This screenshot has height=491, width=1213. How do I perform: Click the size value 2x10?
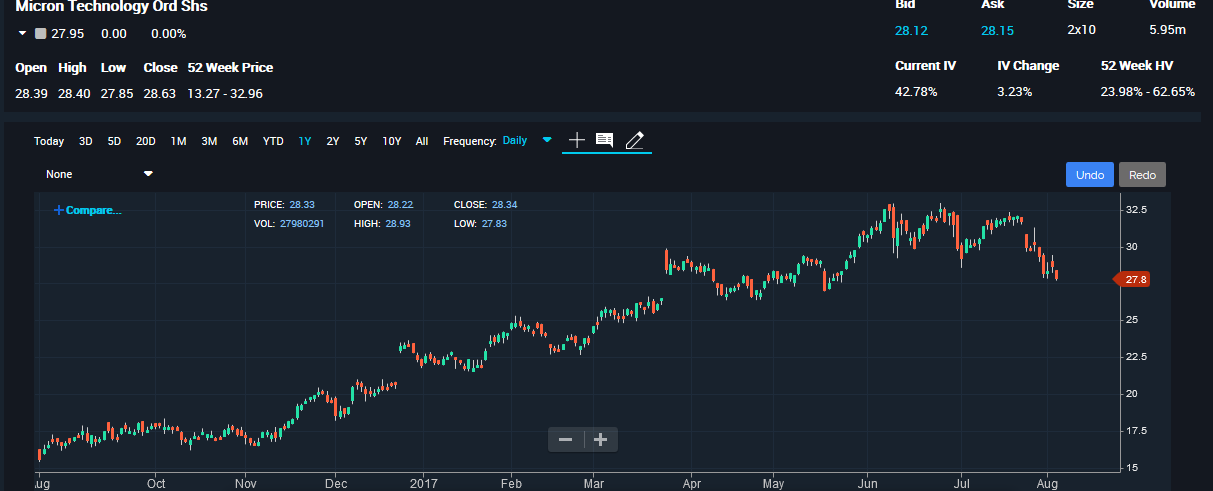click(1081, 30)
